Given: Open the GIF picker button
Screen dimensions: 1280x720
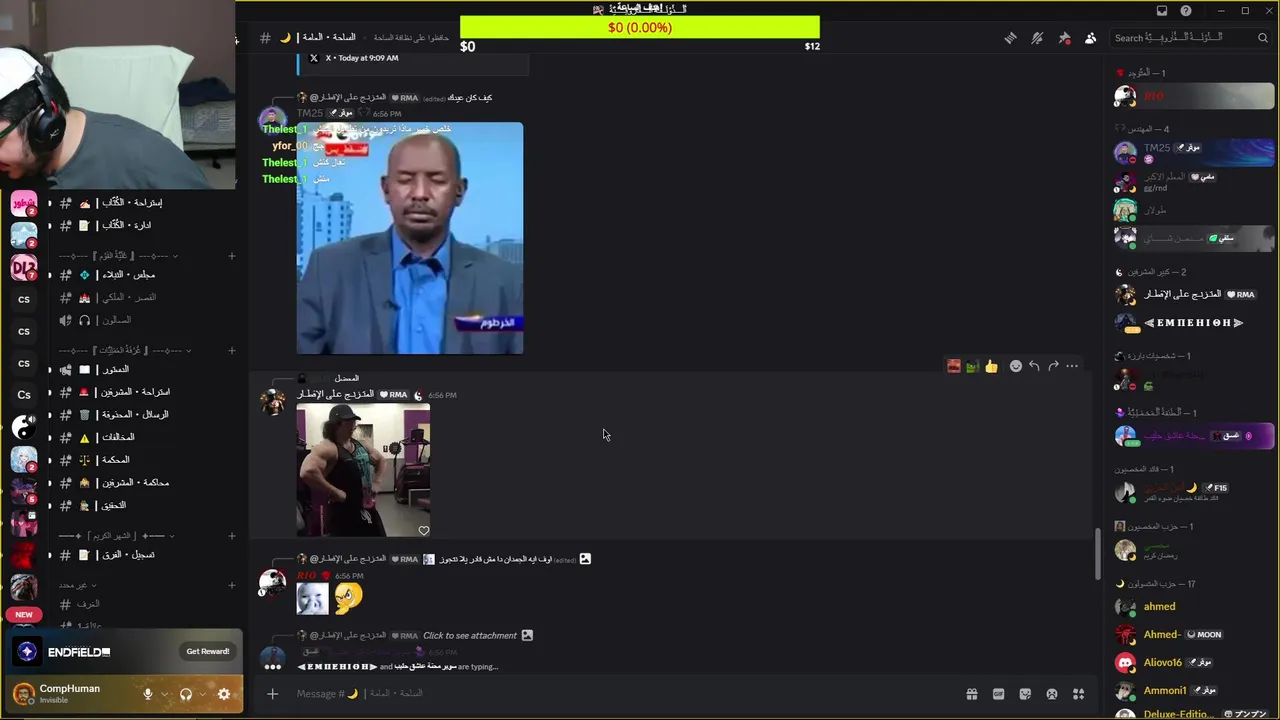Looking at the screenshot, I should (x=998, y=694).
